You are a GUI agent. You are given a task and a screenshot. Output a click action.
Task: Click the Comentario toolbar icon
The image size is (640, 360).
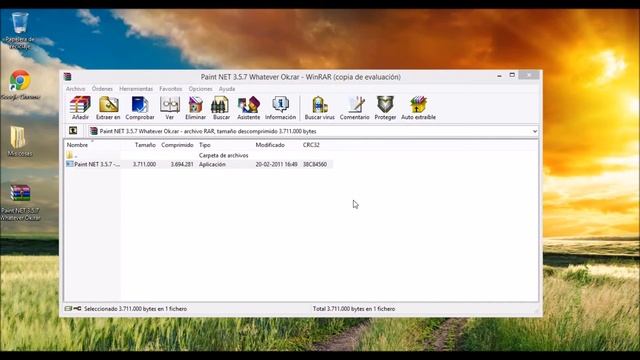coord(355,108)
